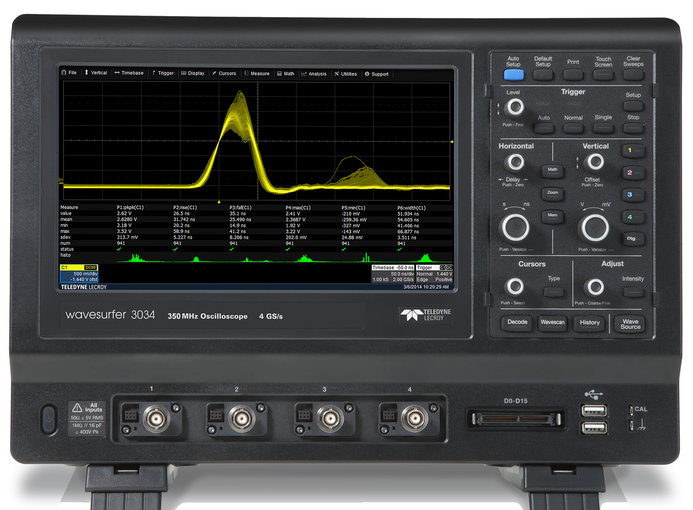Click the lower USB port
The image size is (693, 510).
[x=594, y=428]
